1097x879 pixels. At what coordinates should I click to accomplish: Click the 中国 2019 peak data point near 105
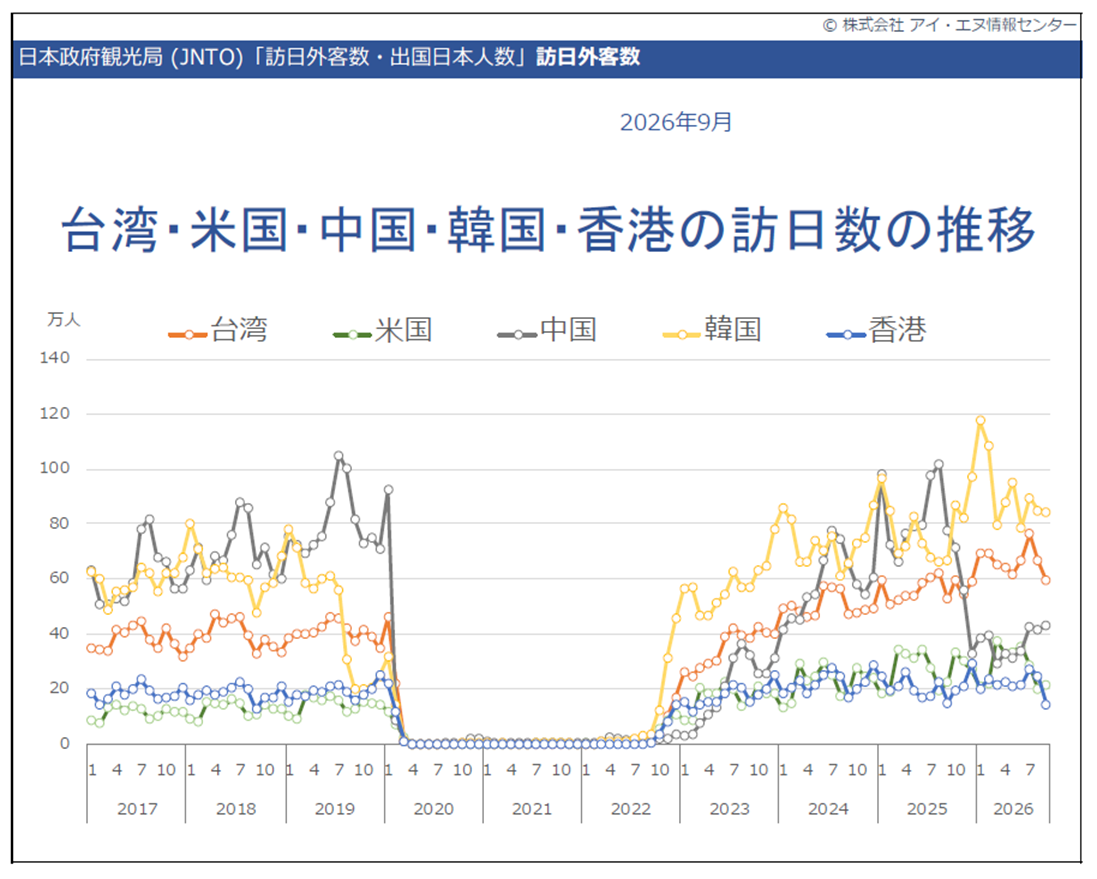click(339, 456)
